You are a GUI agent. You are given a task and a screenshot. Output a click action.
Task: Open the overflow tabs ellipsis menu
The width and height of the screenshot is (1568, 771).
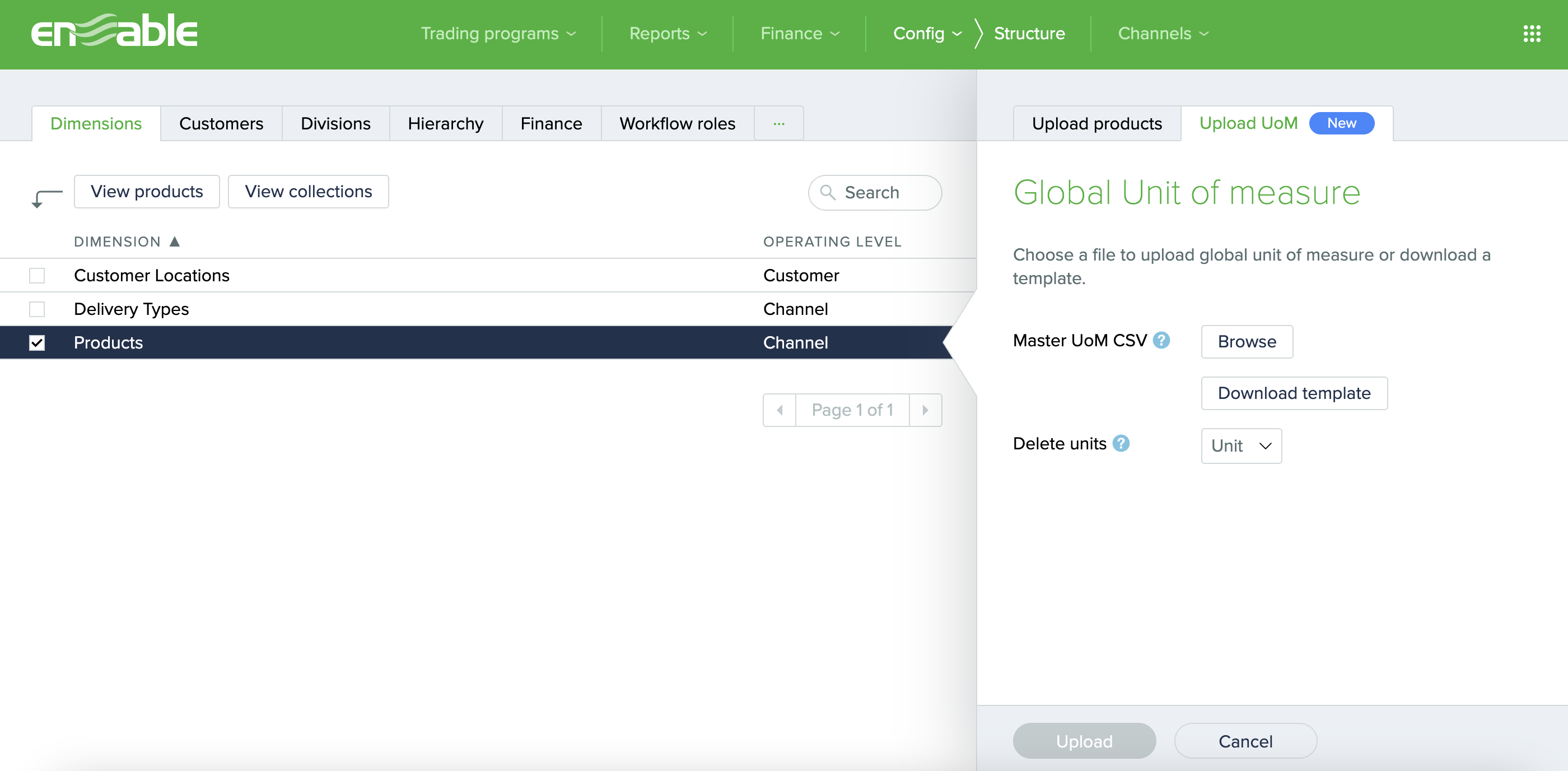pyautogui.click(x=778, y=124)
